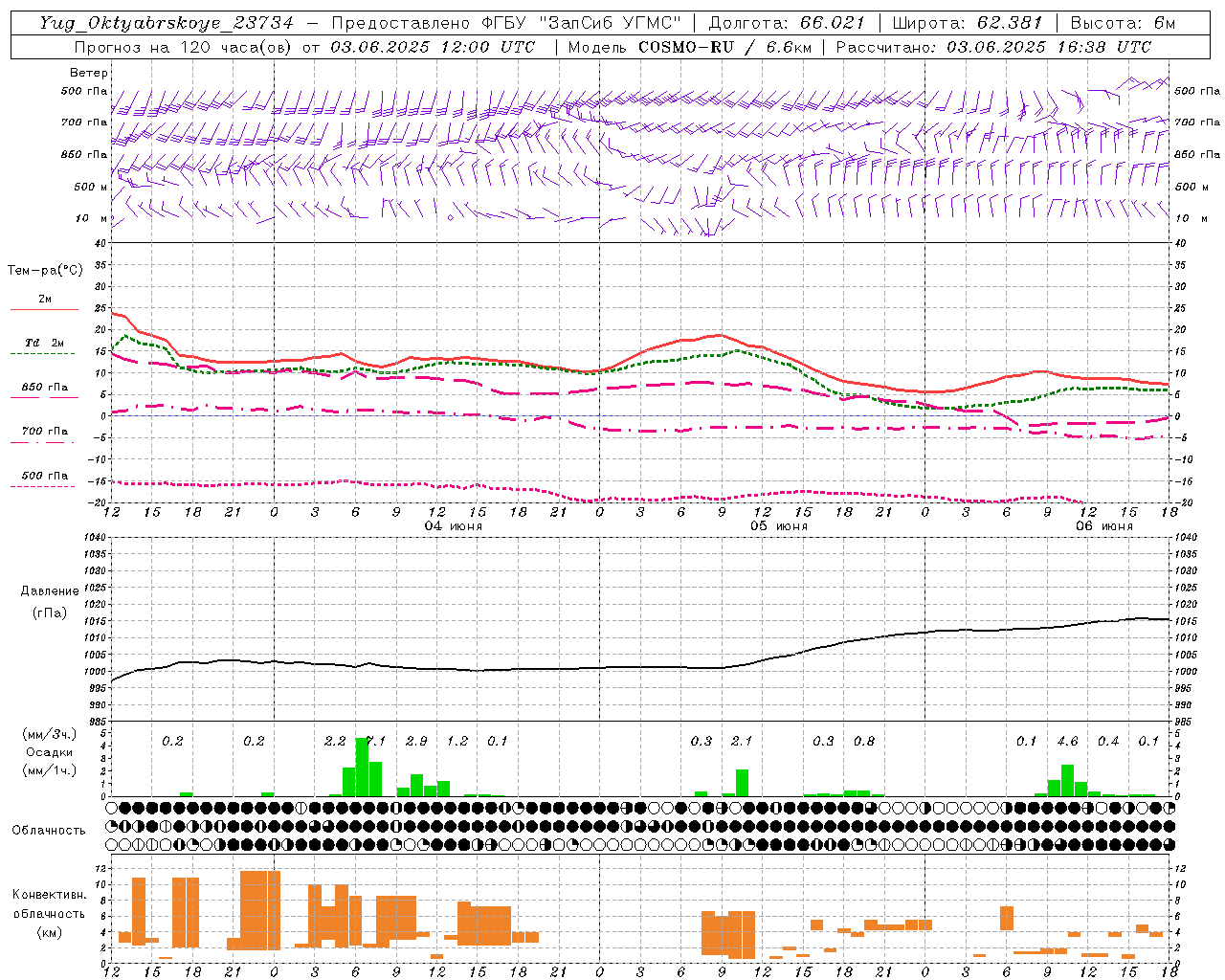Click the "(мм/3ч.)" precipitation unit label

[50, 735]
